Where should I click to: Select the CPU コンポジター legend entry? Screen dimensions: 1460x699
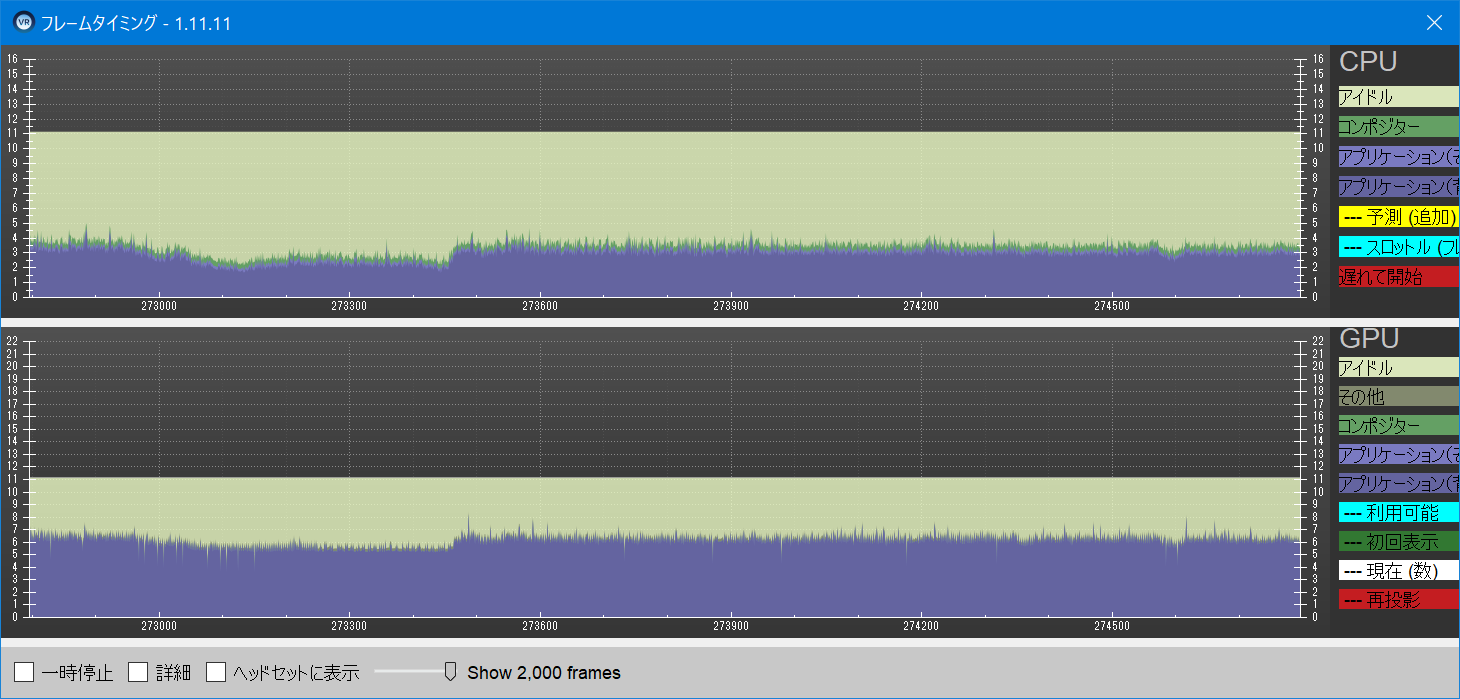click(x=1398, y=127)
